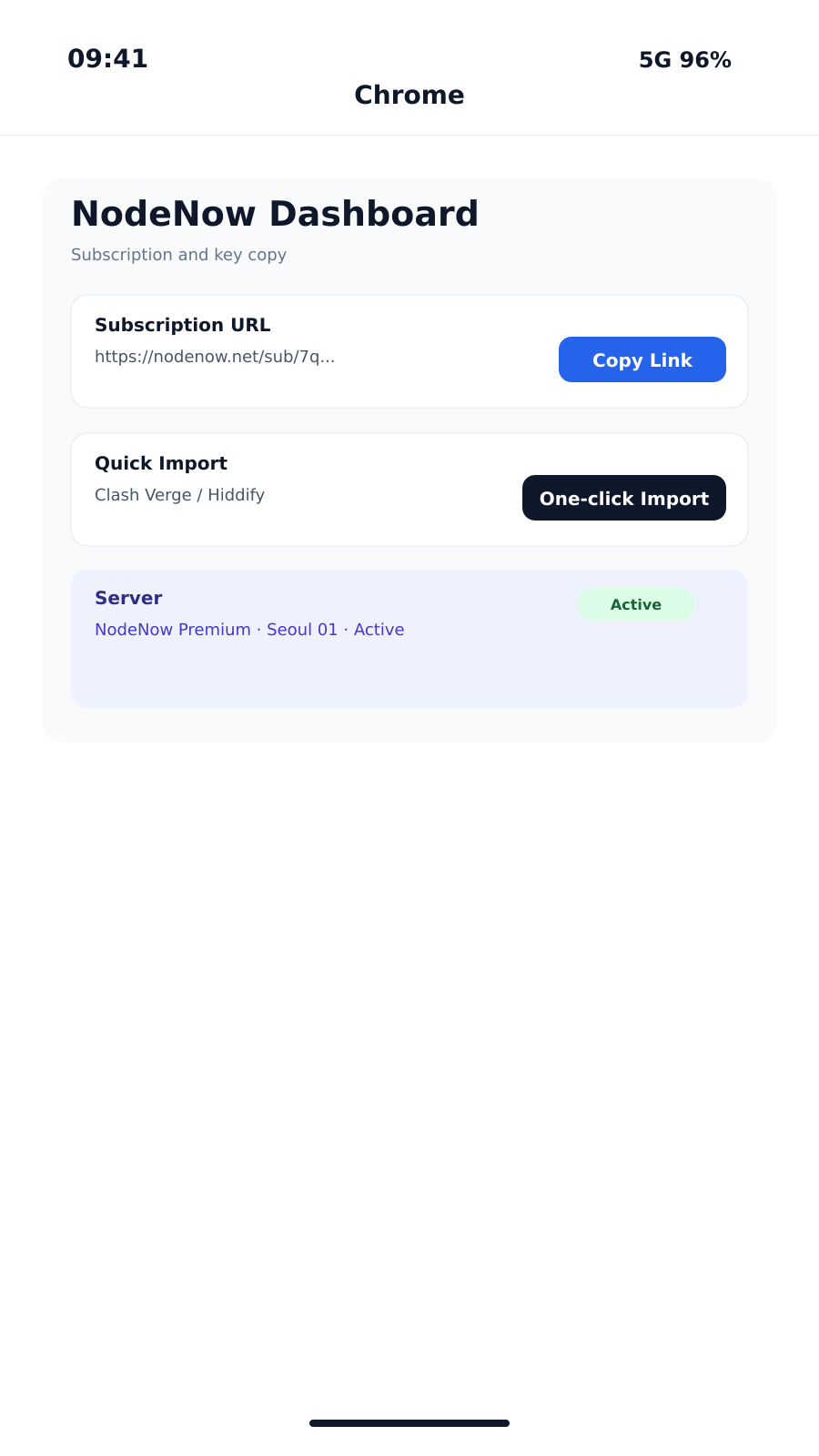Image resolution: width=819 pixels, height=1456 pixels.
Task: Select the Server heading
Action: tap(128, 598)
